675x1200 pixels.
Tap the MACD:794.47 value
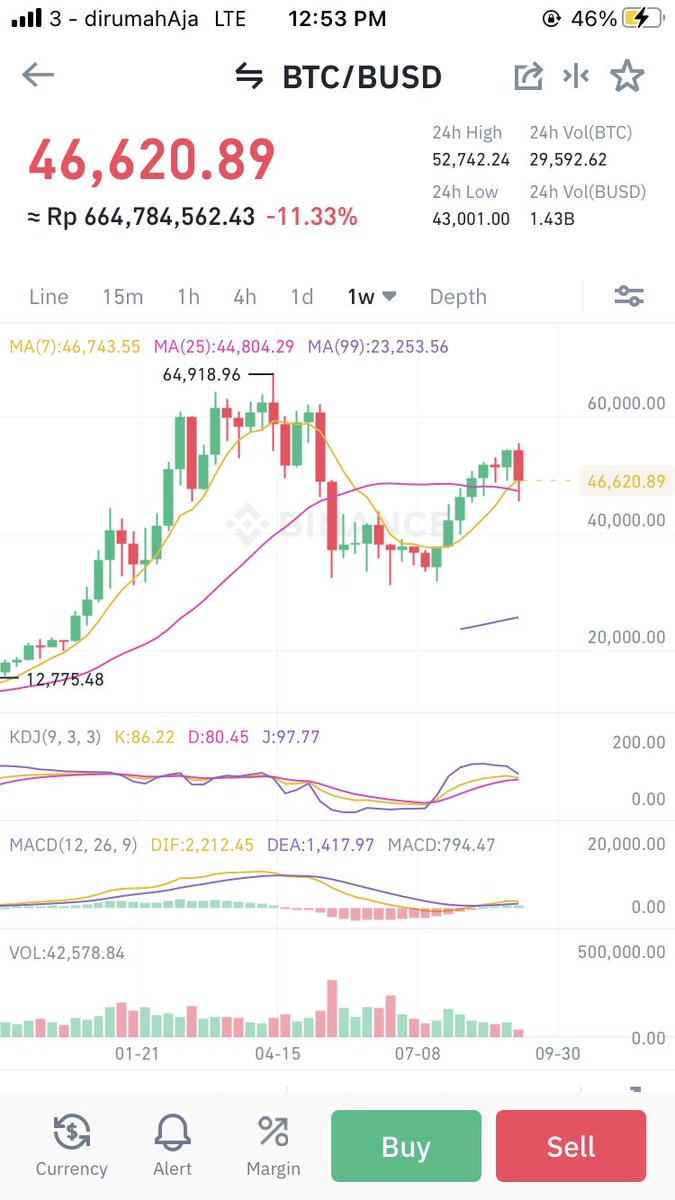coord(441,845)
